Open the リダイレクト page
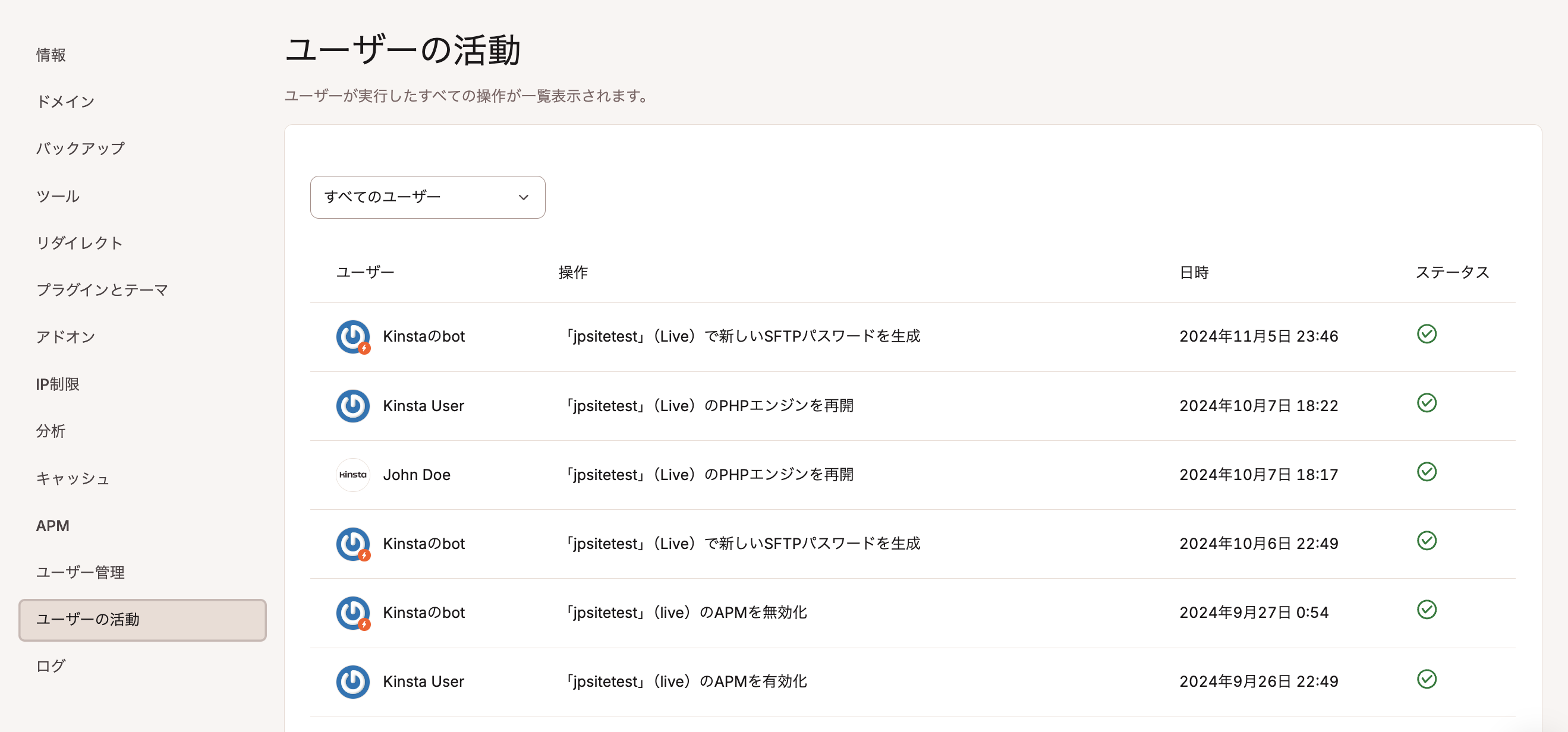The width and height of the screenshot is (1568, 732). coord(79,242)
